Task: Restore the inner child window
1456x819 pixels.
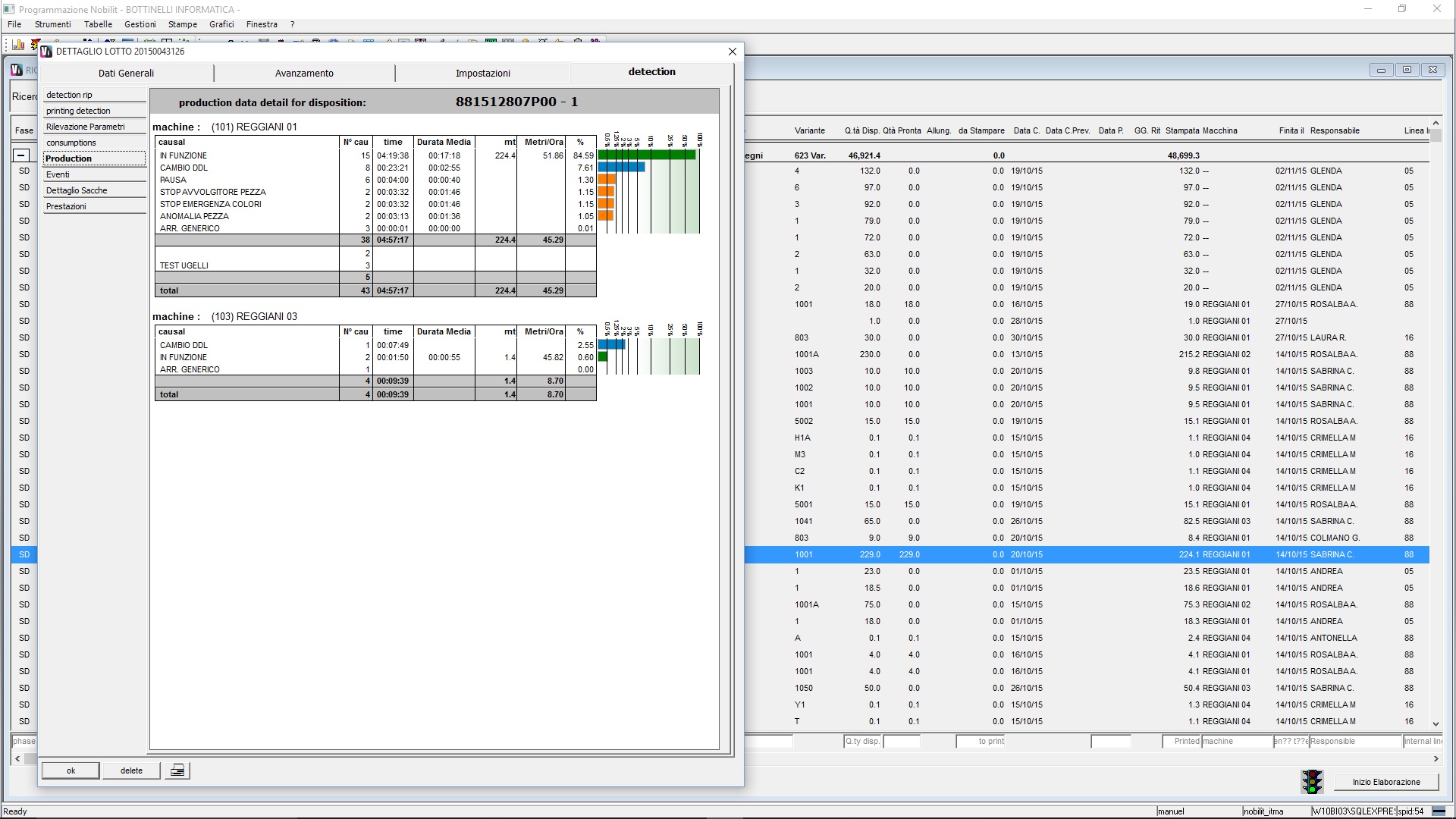Action: coord(1407,70)
